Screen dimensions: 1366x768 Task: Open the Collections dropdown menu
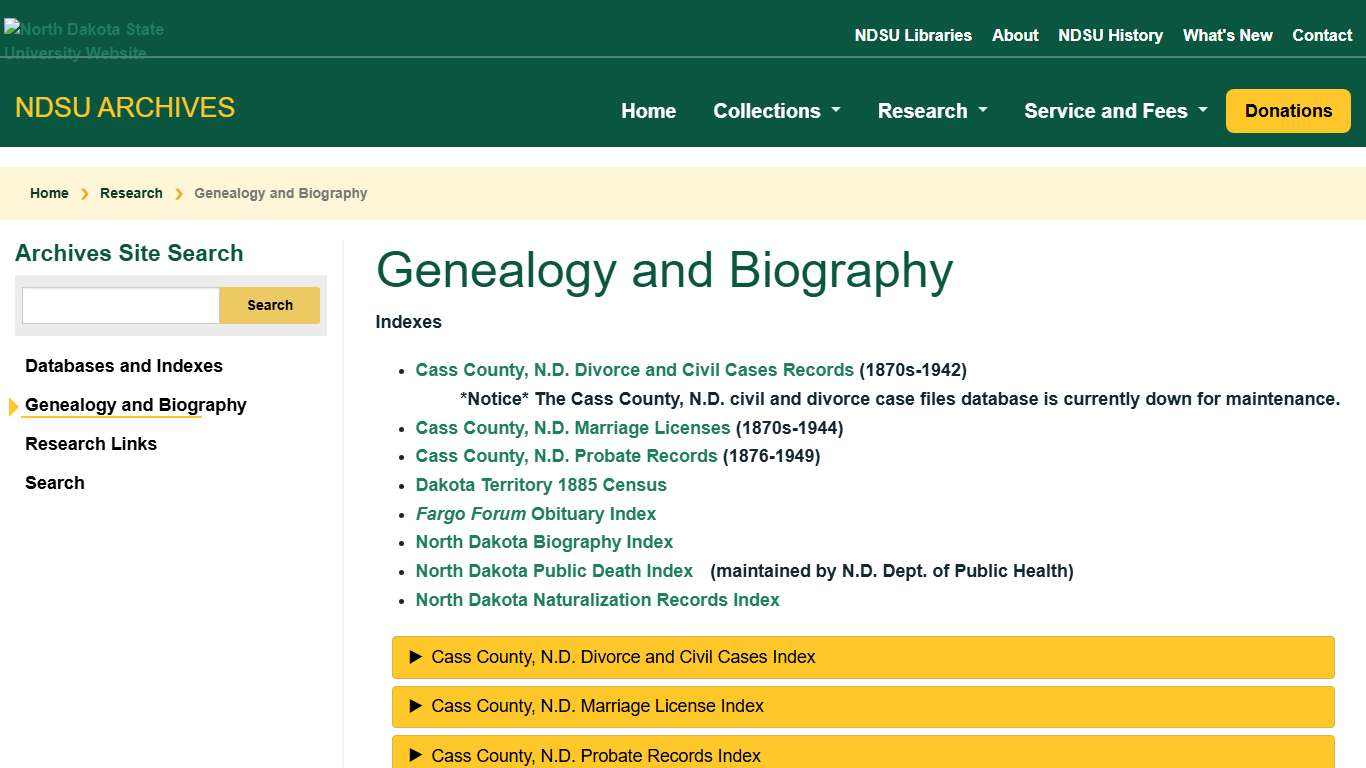click(777, 111)
